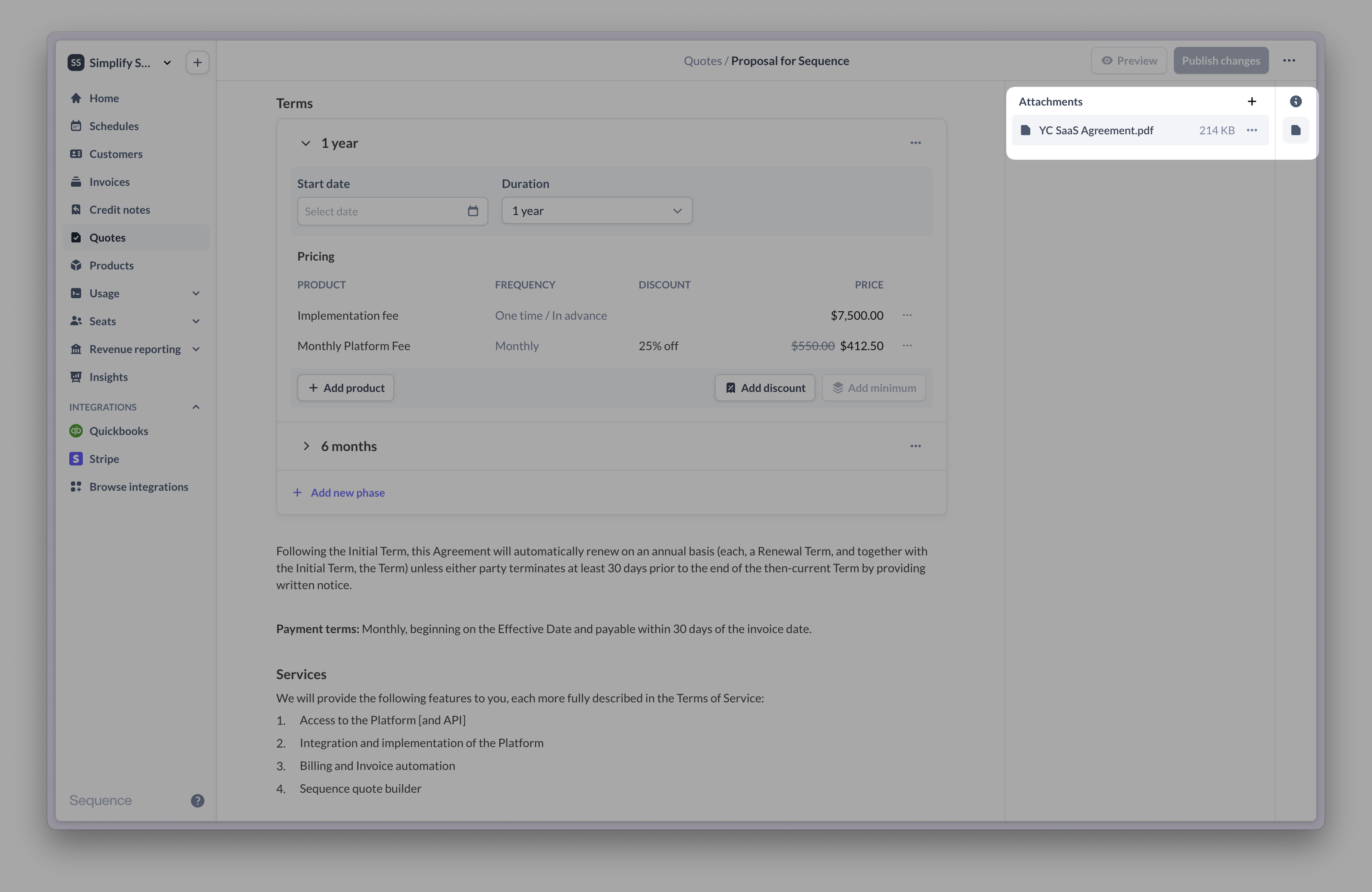This screenshot has height=892, width=1372.
Task: Open the top-right more options menu
Action: [x=1289, y=60]
